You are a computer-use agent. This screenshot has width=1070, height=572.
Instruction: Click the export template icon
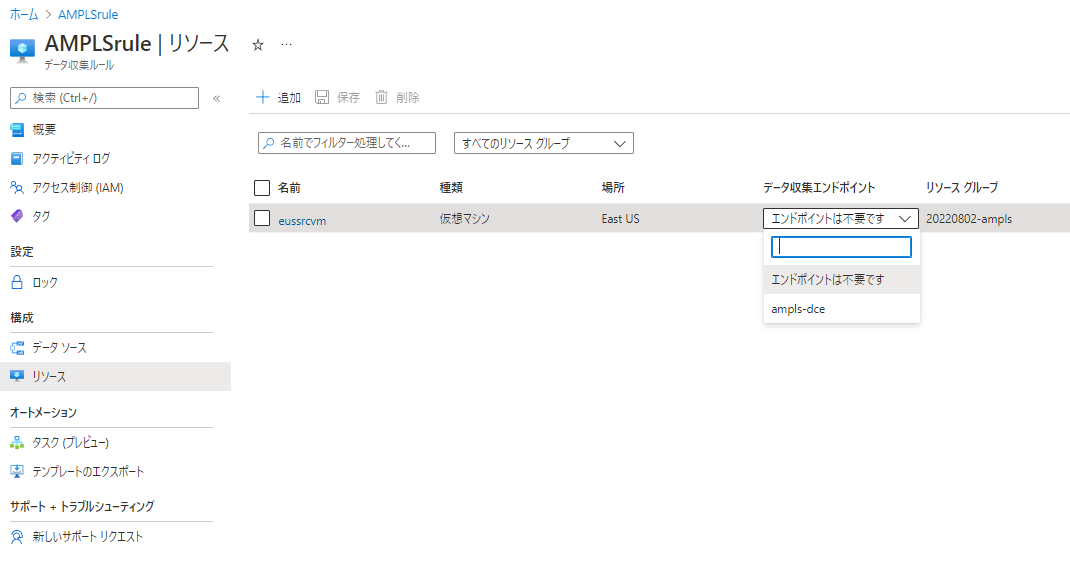click(17, 471)
